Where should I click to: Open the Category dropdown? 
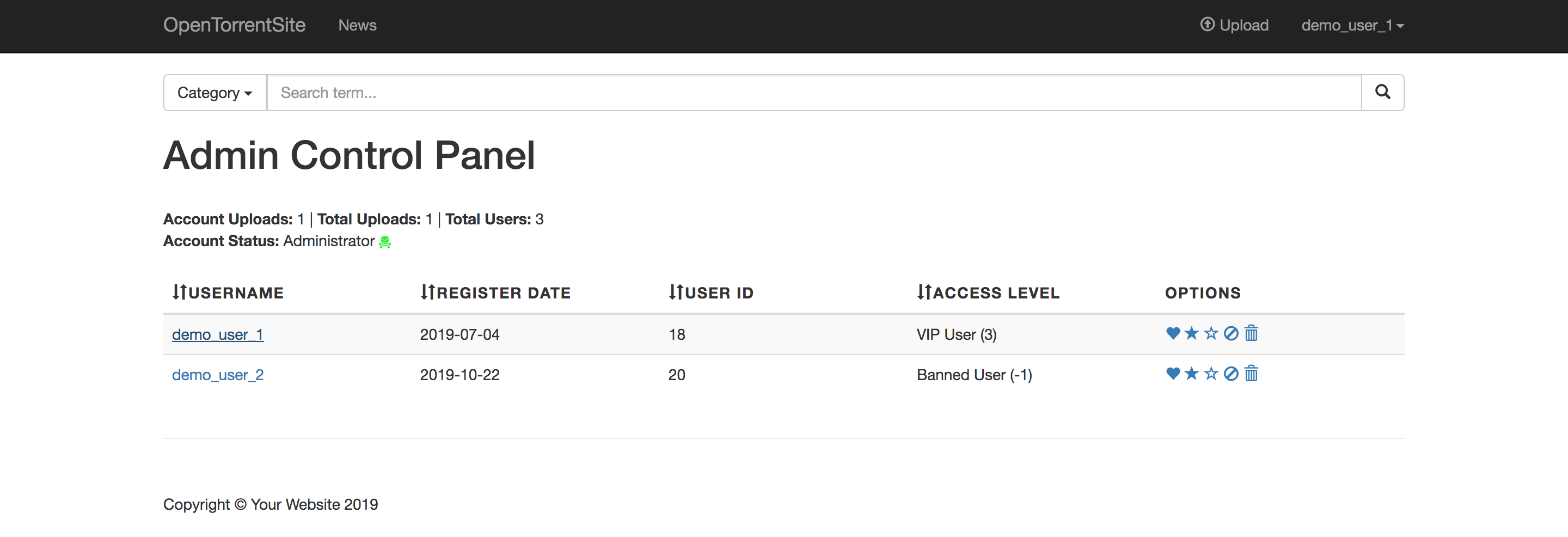click(x=215, y=93)
